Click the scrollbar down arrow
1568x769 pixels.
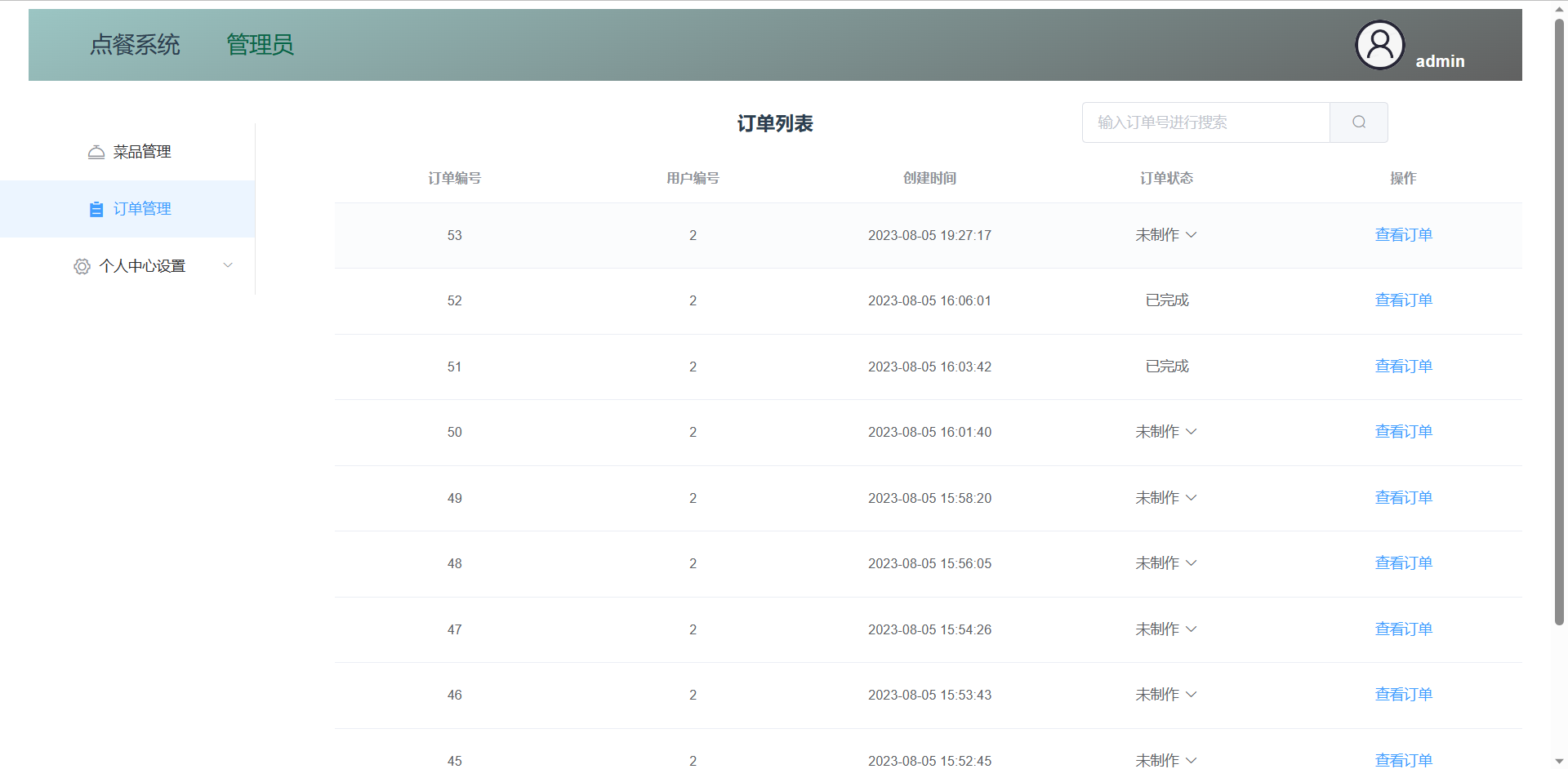(x=1559, y=761)
